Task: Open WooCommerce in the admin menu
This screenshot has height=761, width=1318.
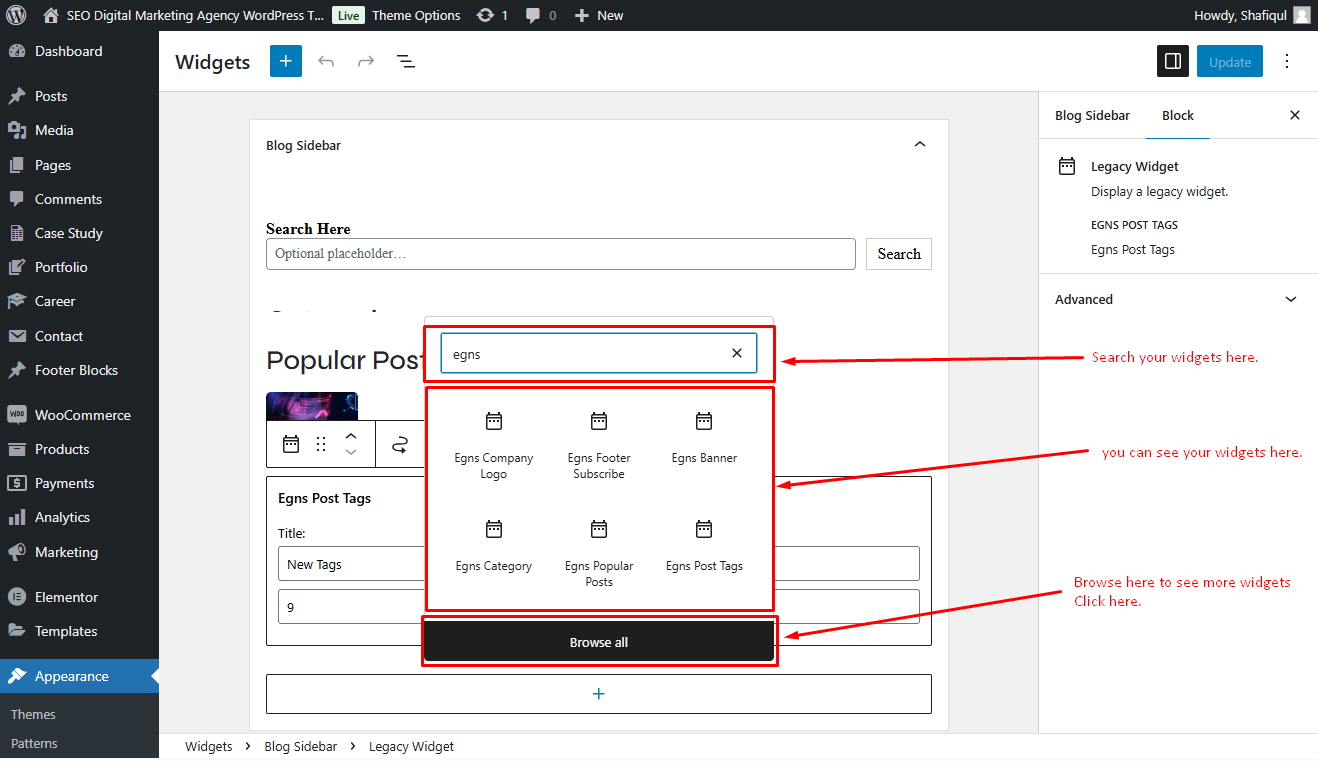Action: (x=80, y=415)
